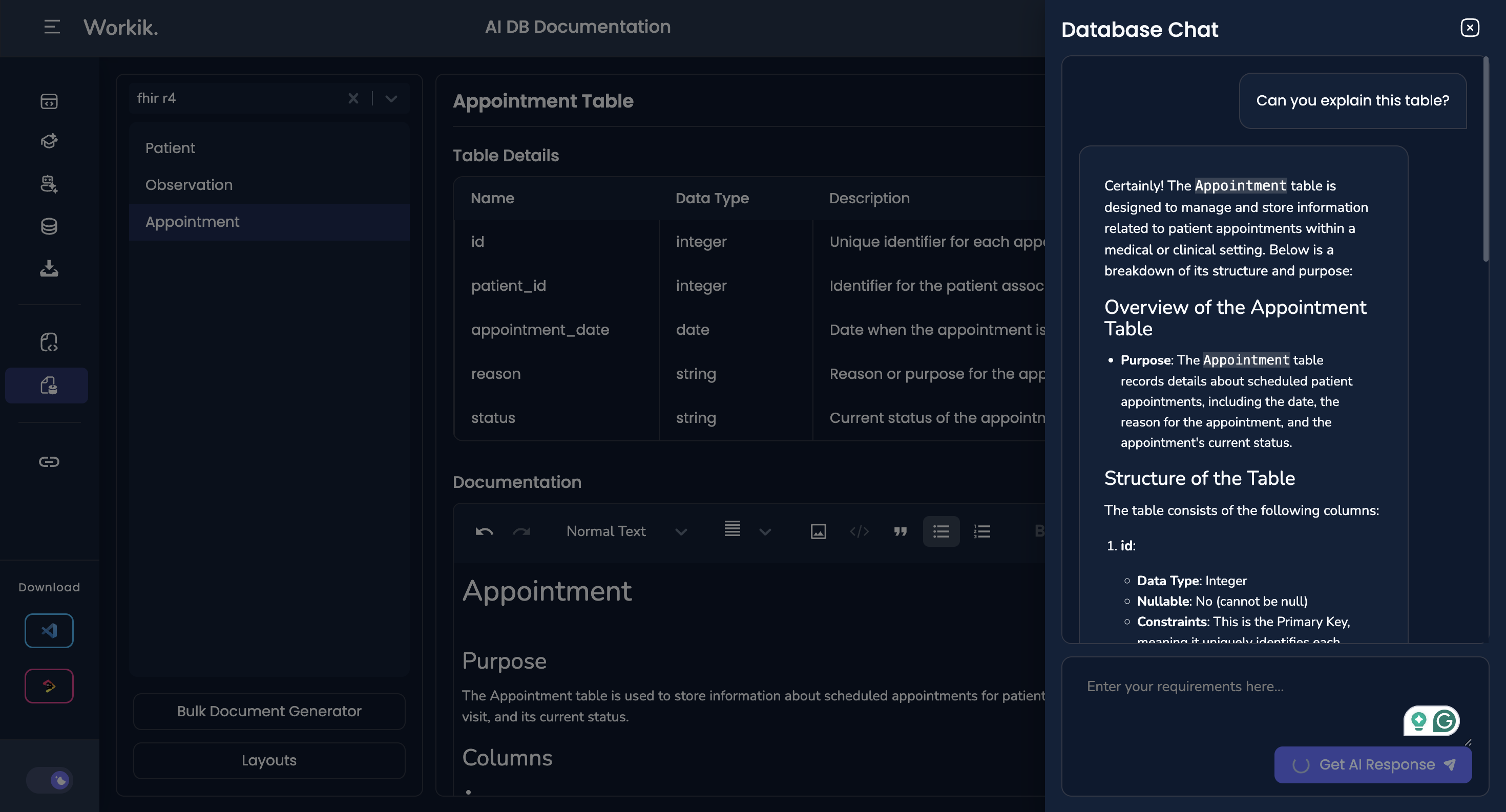Download the pink-bordered plugin icon
This screenshot has height=812, width=1506.
click(49, 686)
